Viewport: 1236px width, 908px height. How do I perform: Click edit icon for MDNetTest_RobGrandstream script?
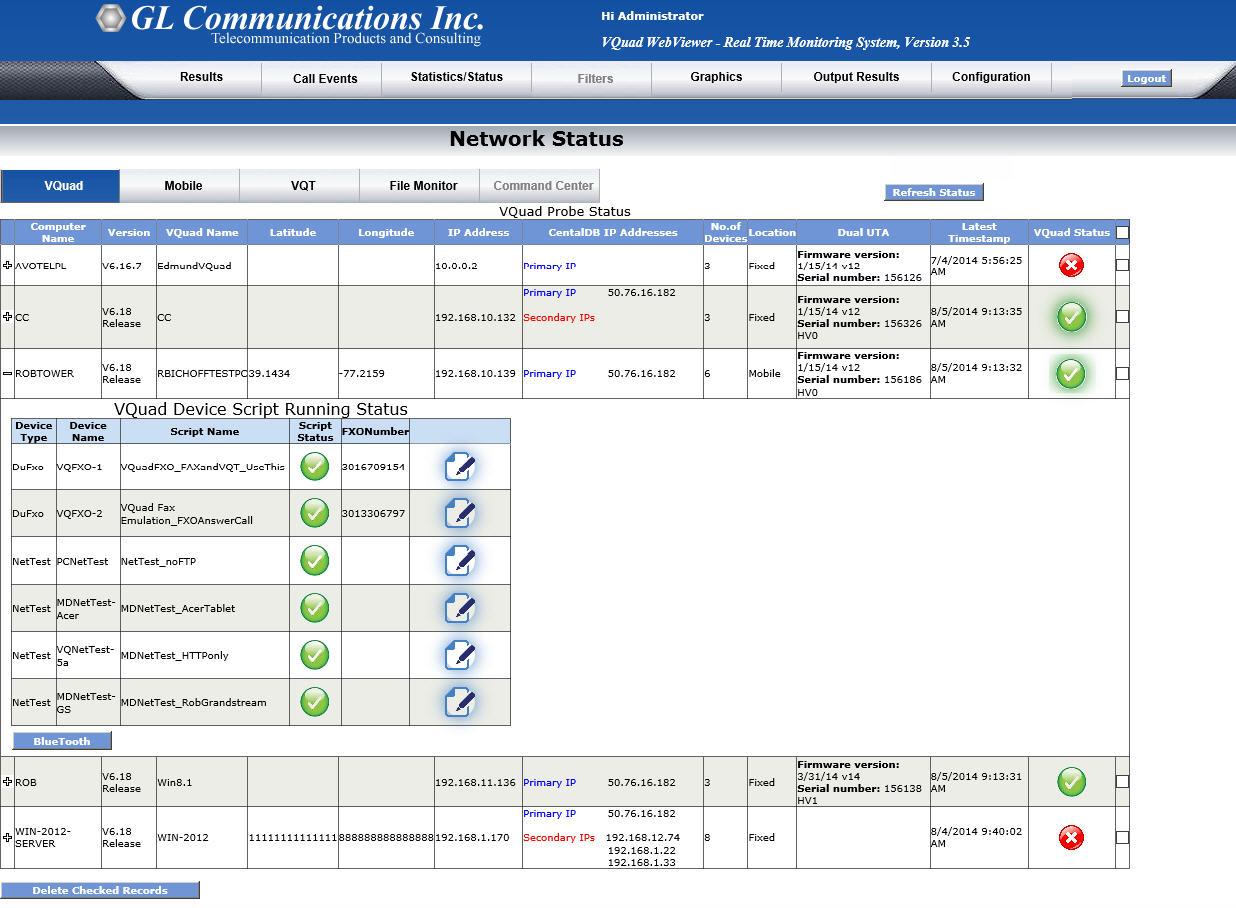459,702
